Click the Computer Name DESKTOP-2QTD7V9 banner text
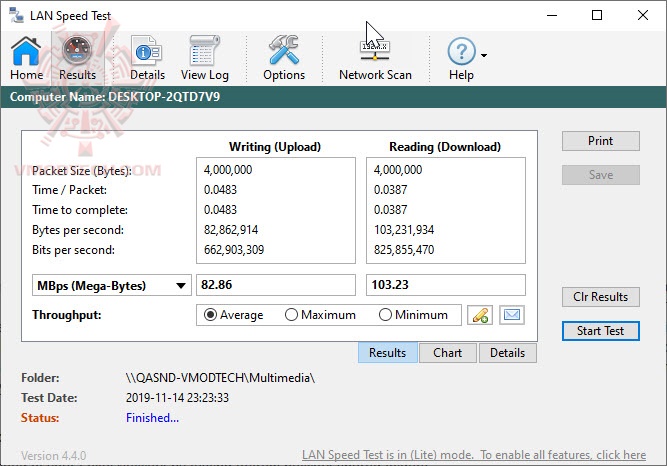This screenshot has width=667, height=466. pyautogui.click(x=115, y=97)
